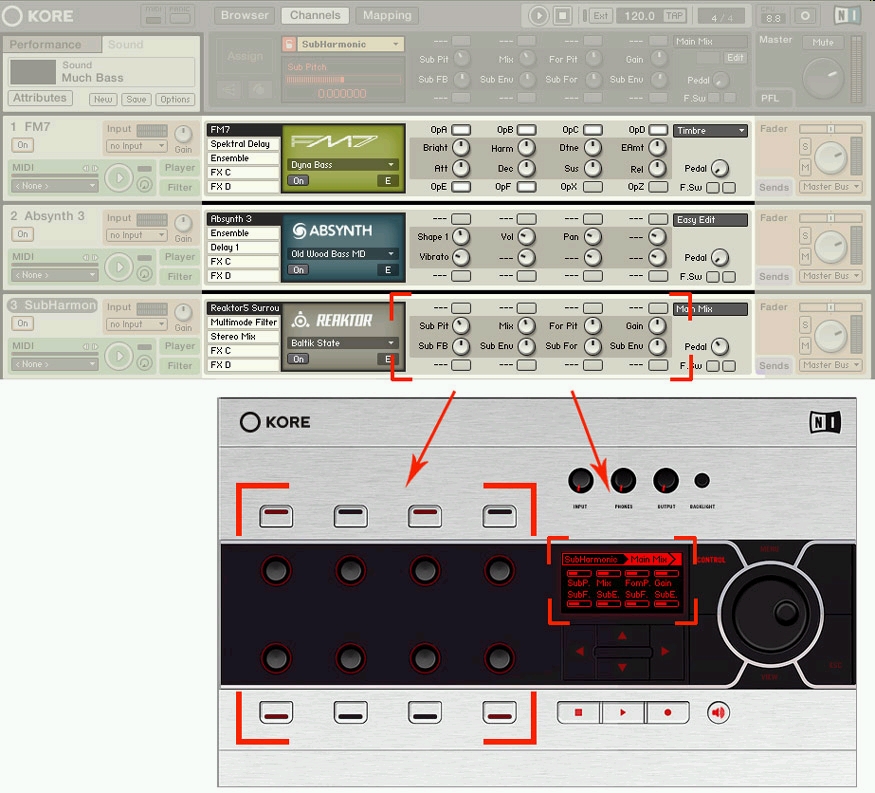The width and height of the screenshot is (875, 793).
Task: Open the SubHarmonic dropdown at the top
Action: pyautogui.click(x=350, y=44)
